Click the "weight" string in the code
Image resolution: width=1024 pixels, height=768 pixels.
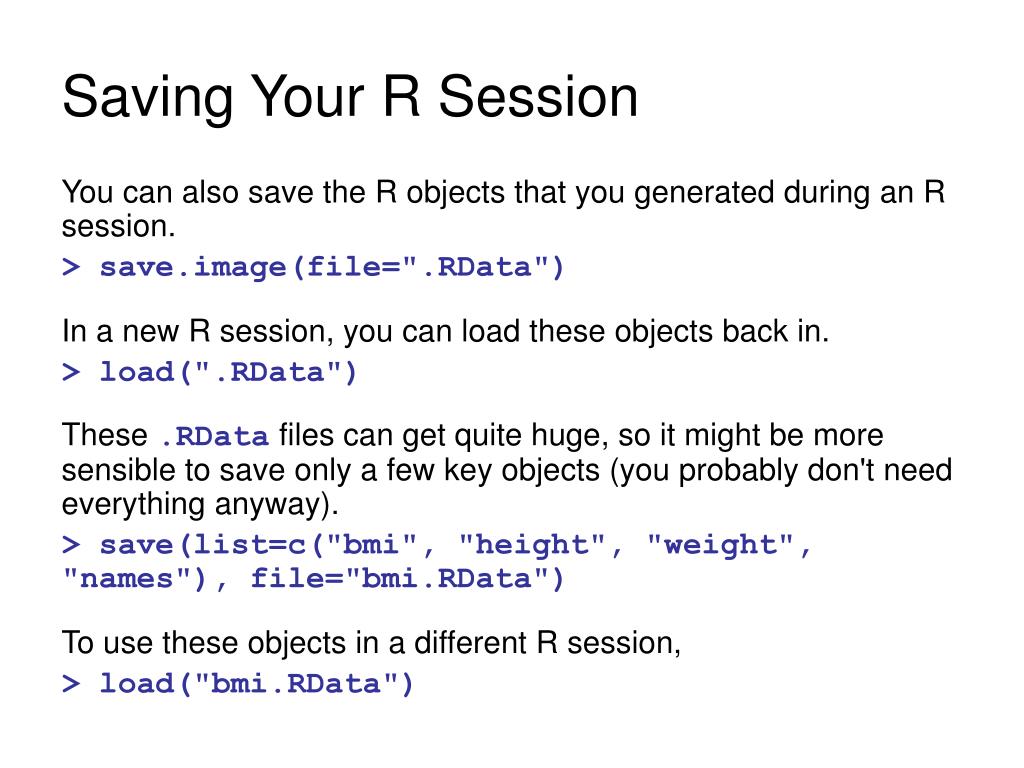728,545
